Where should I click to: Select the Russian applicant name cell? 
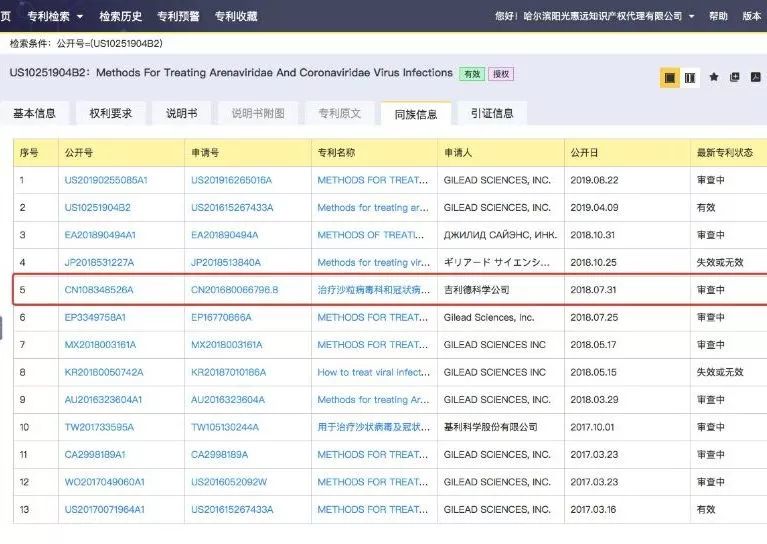tap(500, 235)
